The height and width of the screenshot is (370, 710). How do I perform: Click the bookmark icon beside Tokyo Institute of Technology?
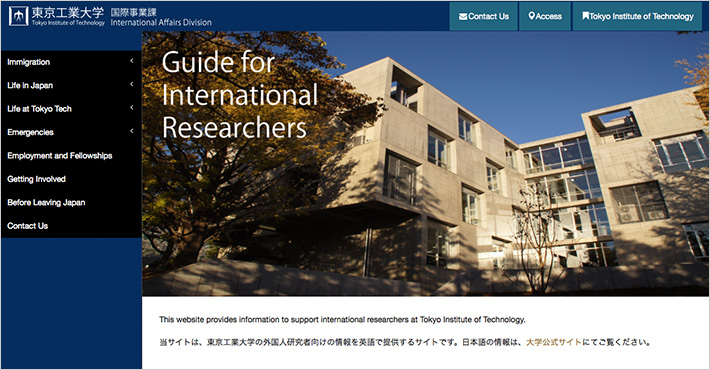point(585,16)
